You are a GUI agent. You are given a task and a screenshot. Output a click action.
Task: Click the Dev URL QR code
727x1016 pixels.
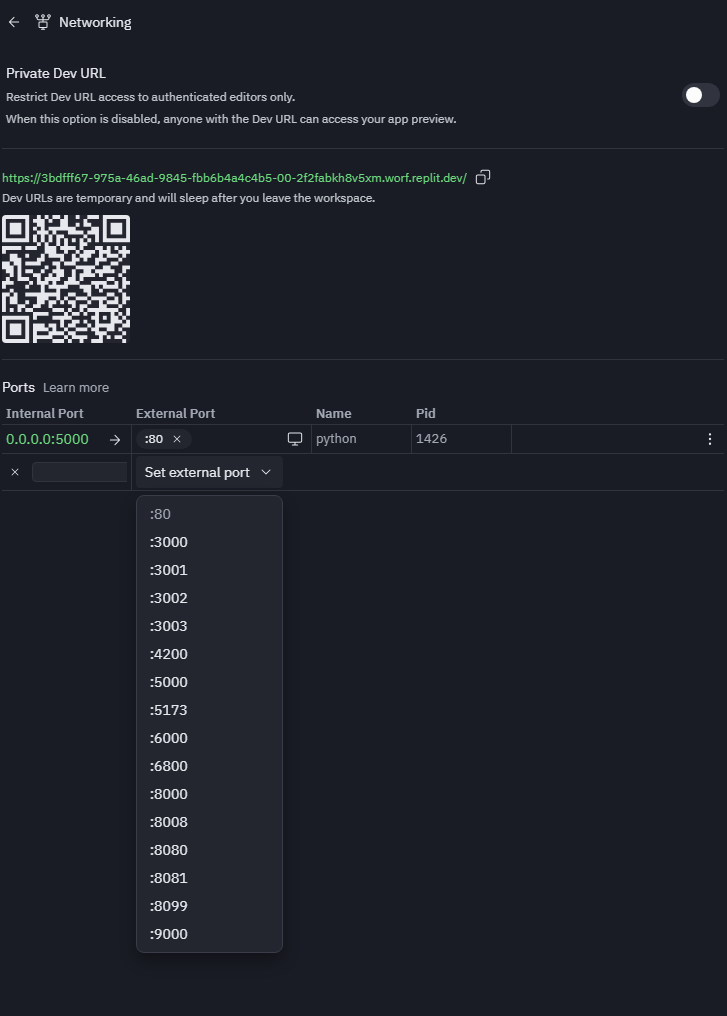[x=66, y=279]
